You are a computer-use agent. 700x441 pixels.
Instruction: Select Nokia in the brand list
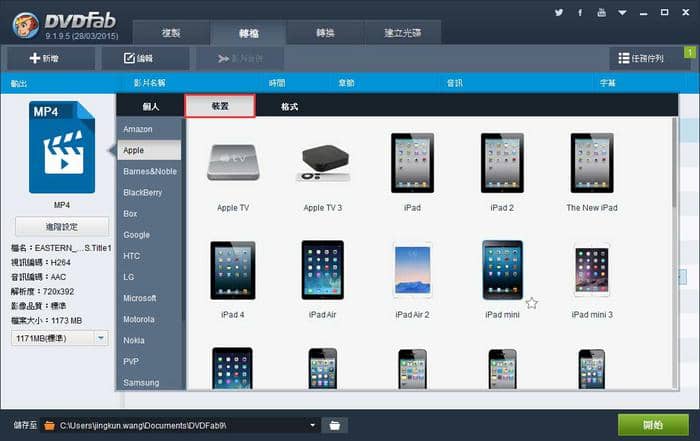(149, 340)
